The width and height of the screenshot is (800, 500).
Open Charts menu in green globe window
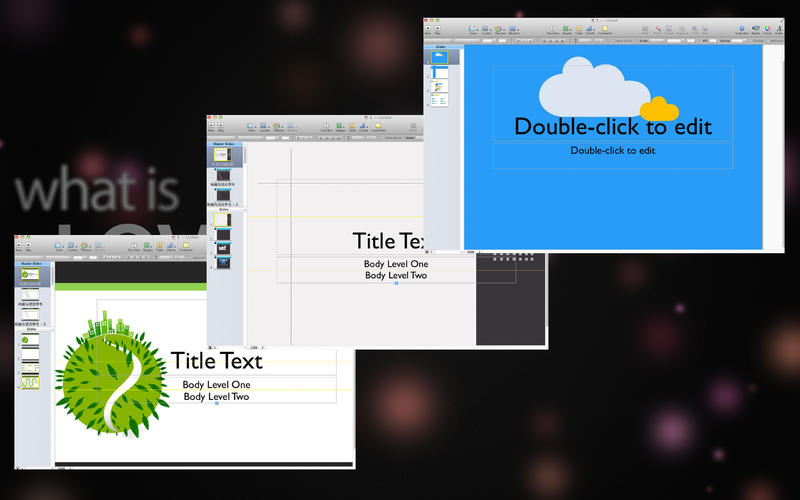tap(171, 247)
